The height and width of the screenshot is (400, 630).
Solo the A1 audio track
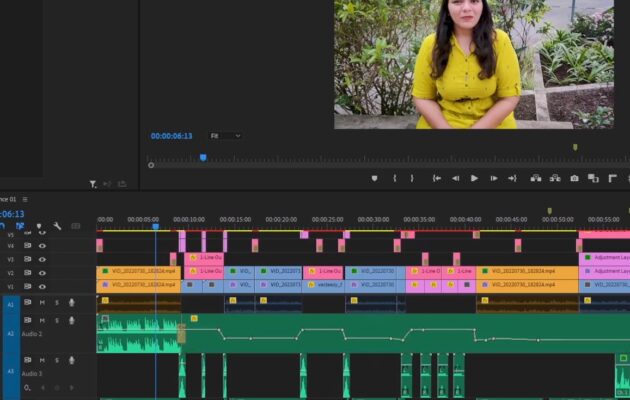56,302
